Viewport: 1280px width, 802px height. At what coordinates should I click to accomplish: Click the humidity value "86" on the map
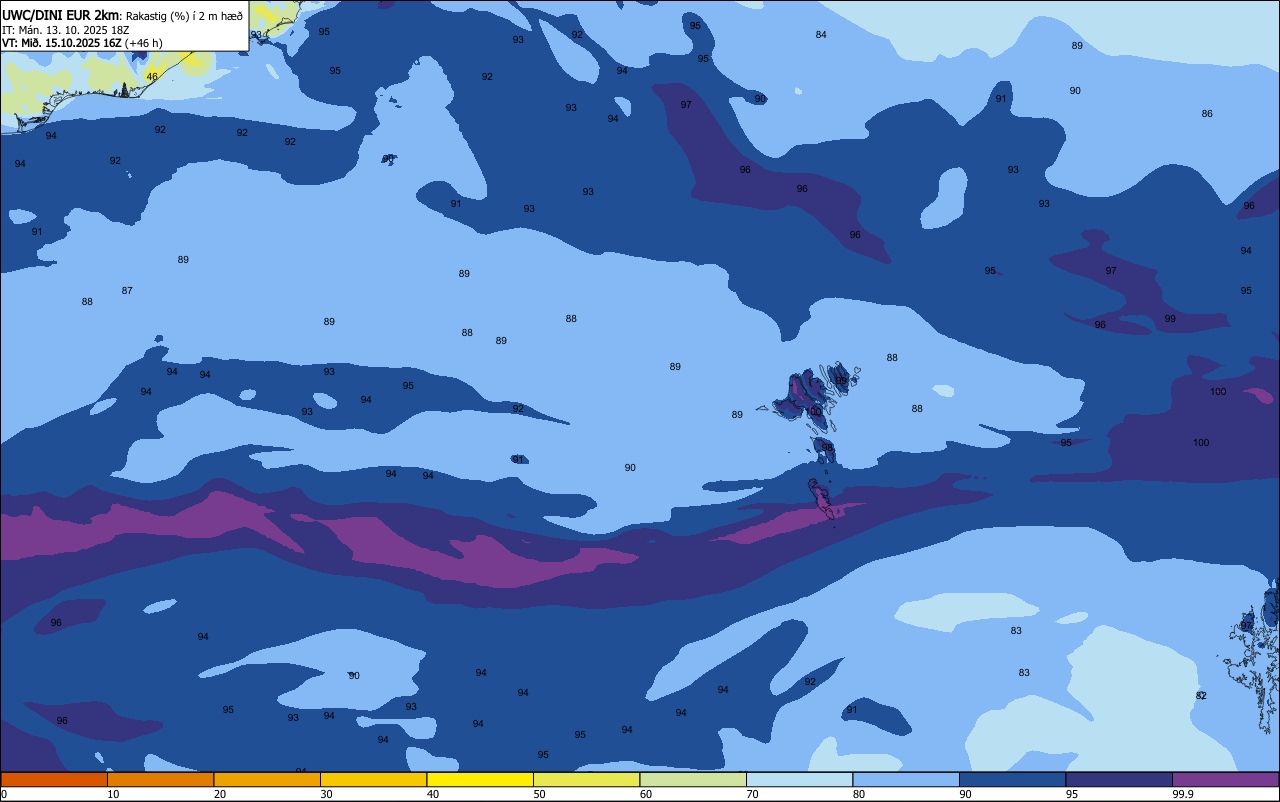pyautogui.click(x=1207, y=114)
